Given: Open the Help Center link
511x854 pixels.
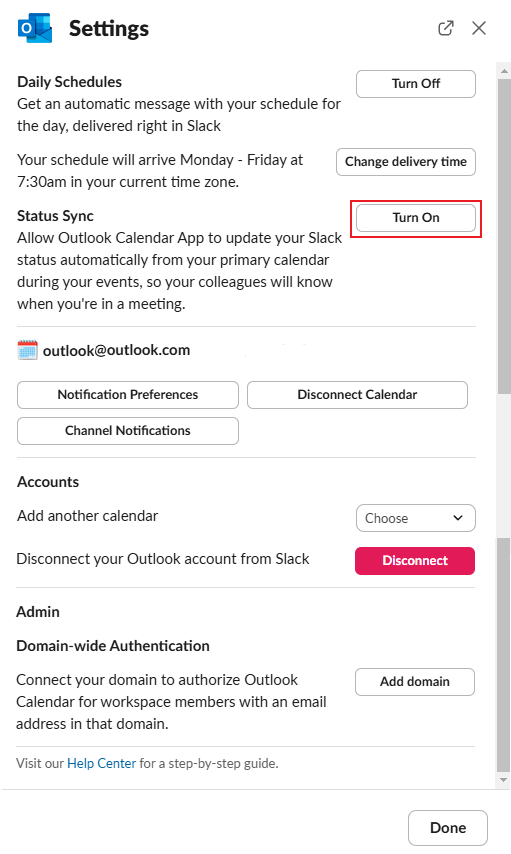Looking at the screenshot, I should (101, 764).
